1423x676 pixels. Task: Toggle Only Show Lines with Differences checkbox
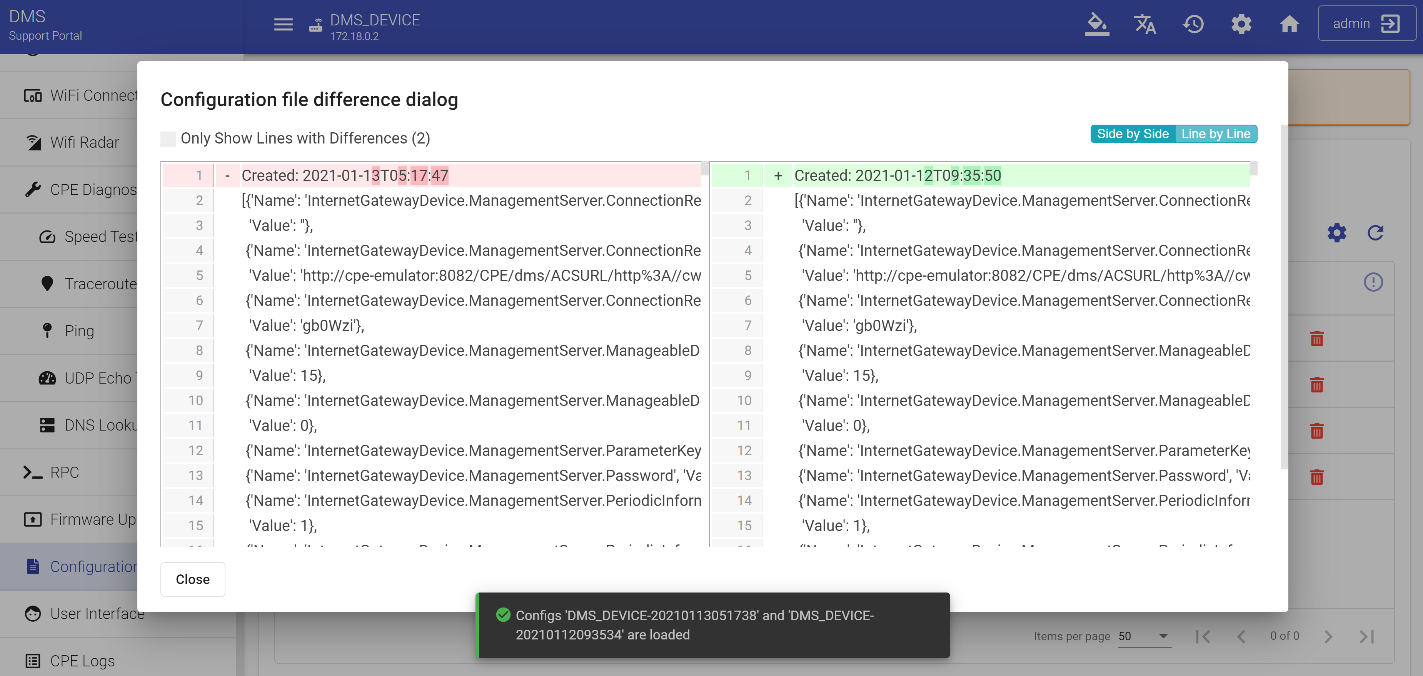pyautogui.click(x=168, y=139)
